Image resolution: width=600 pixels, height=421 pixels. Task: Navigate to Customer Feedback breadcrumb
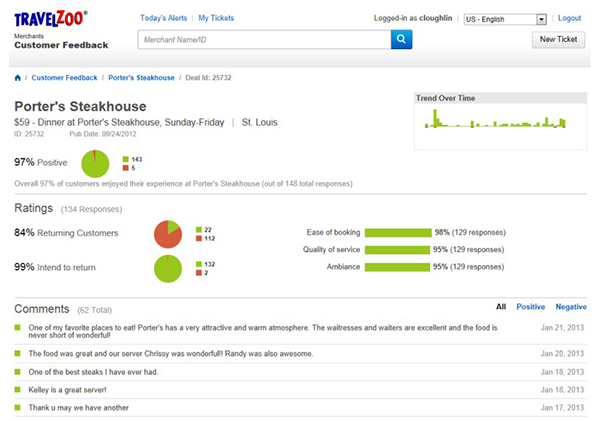point(64,77)
